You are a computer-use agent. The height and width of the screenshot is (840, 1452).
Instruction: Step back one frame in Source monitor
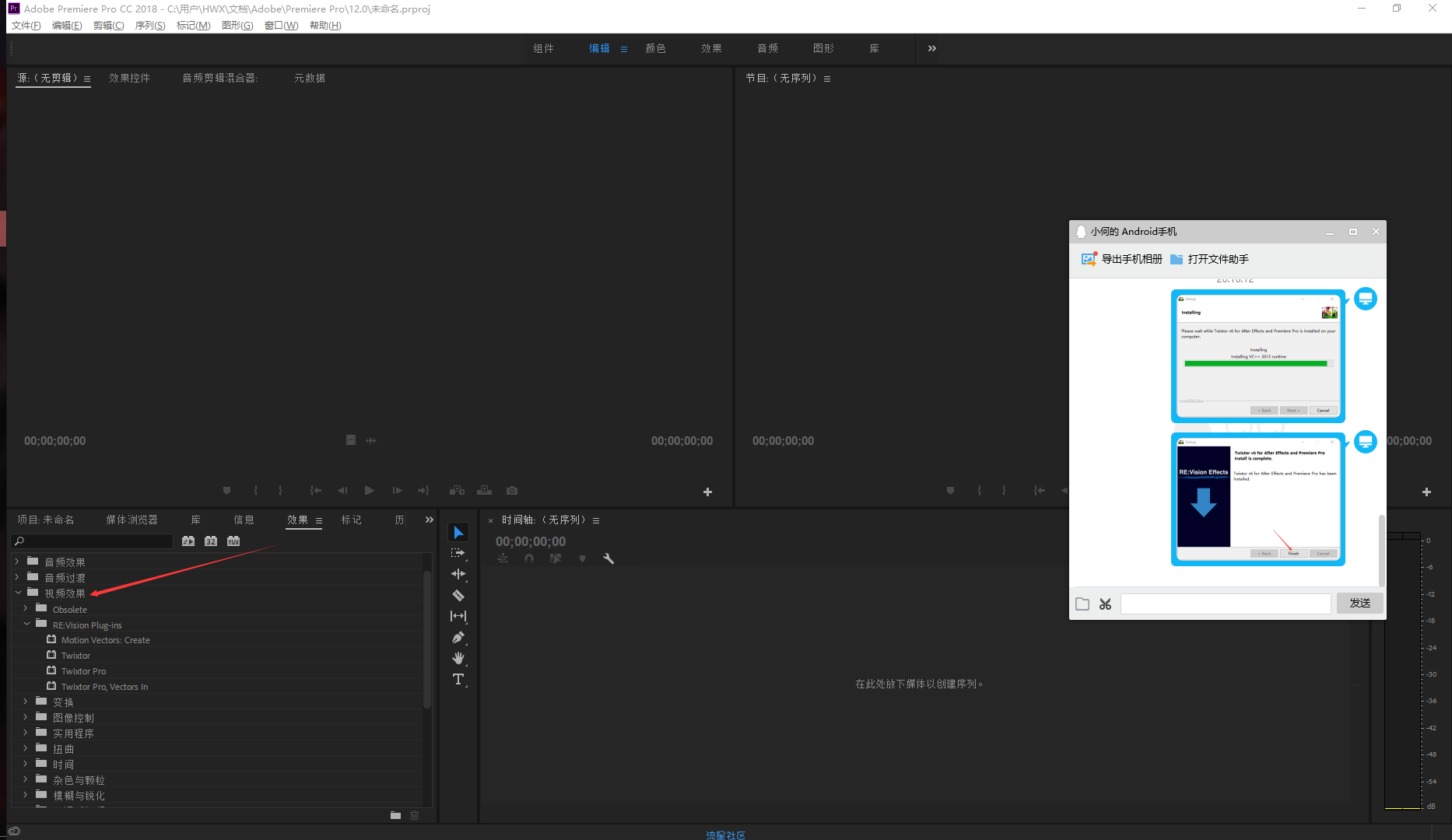click(342, 491)
